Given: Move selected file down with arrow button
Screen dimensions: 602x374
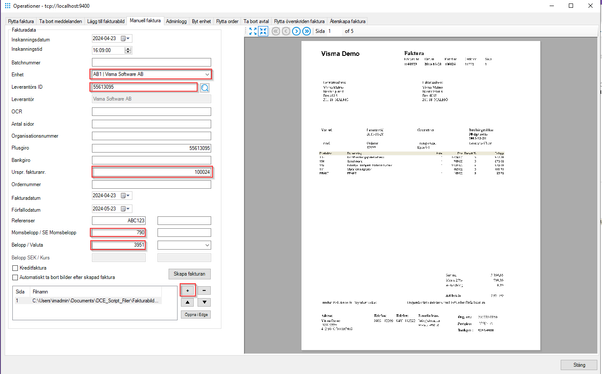Looking at the screenshot, I should click(x=204, y=302).
